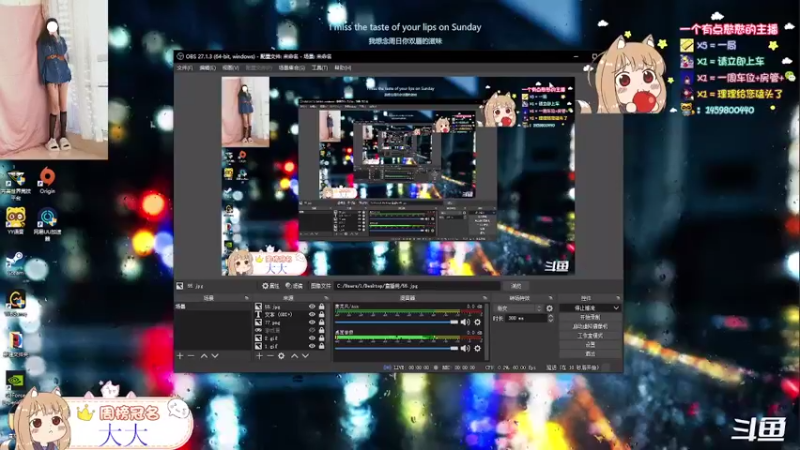Move the selected source up
Image resolution: width=800 pixels, height=450 pixels.
[294, 356]
